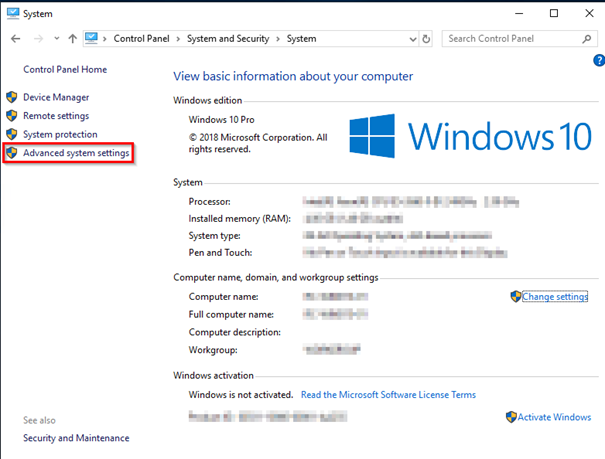This screenshot has height=459, width=605.
Task: Go to Control Panel Home
Action: pyautogui.click(x=65, y=70)
